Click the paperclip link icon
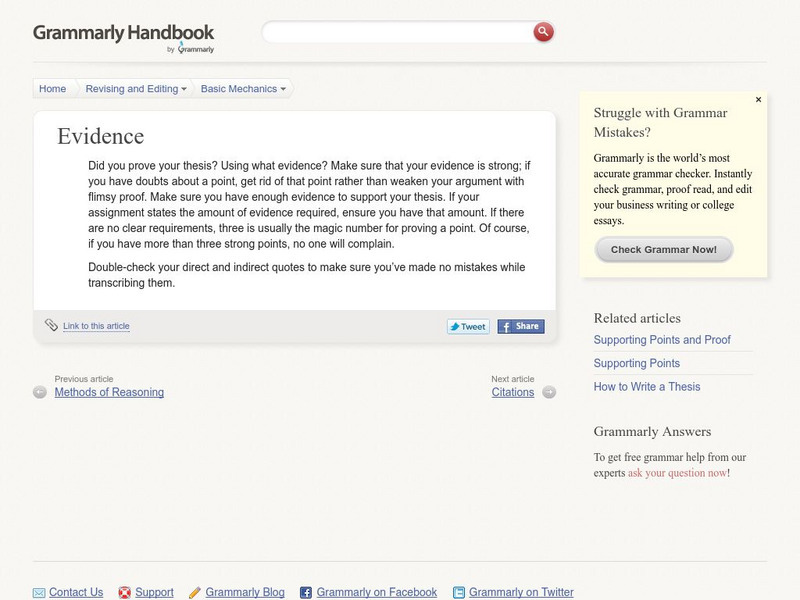The height and width of the screenshot is (600, 800). [x=51, y=325]
